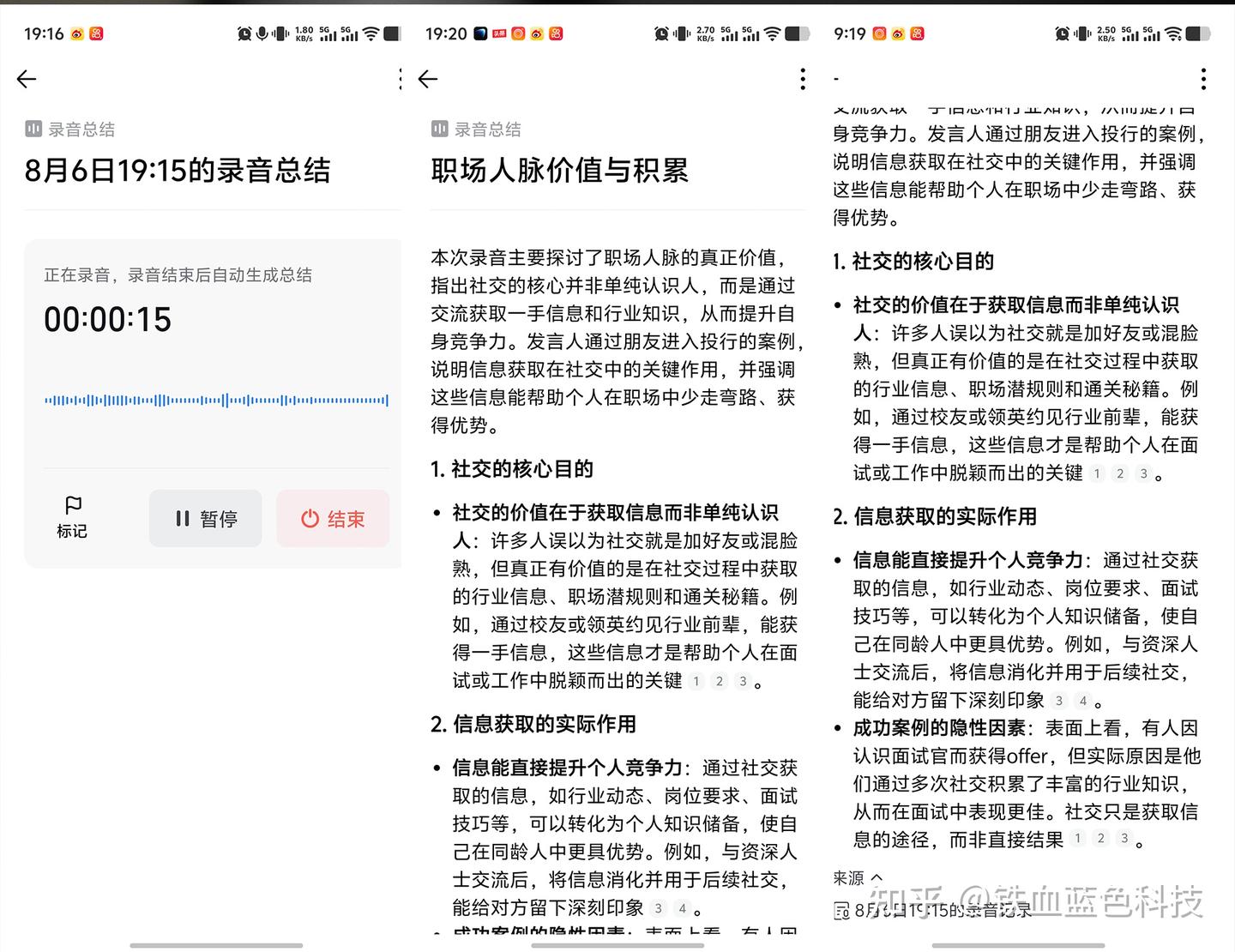The image size is (1235, 952).
Task: Open the three-dot menu beside the recording screen's back arrow
Action: pyautogui.click(x=400, y=79)
